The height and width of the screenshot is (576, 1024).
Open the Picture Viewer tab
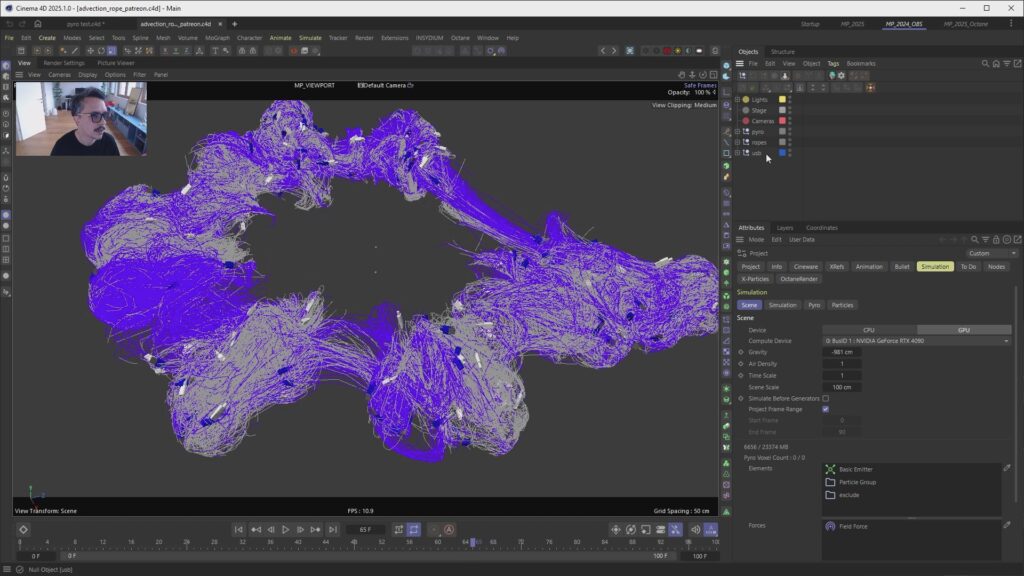pyautogui.click(x=116, y=63)
